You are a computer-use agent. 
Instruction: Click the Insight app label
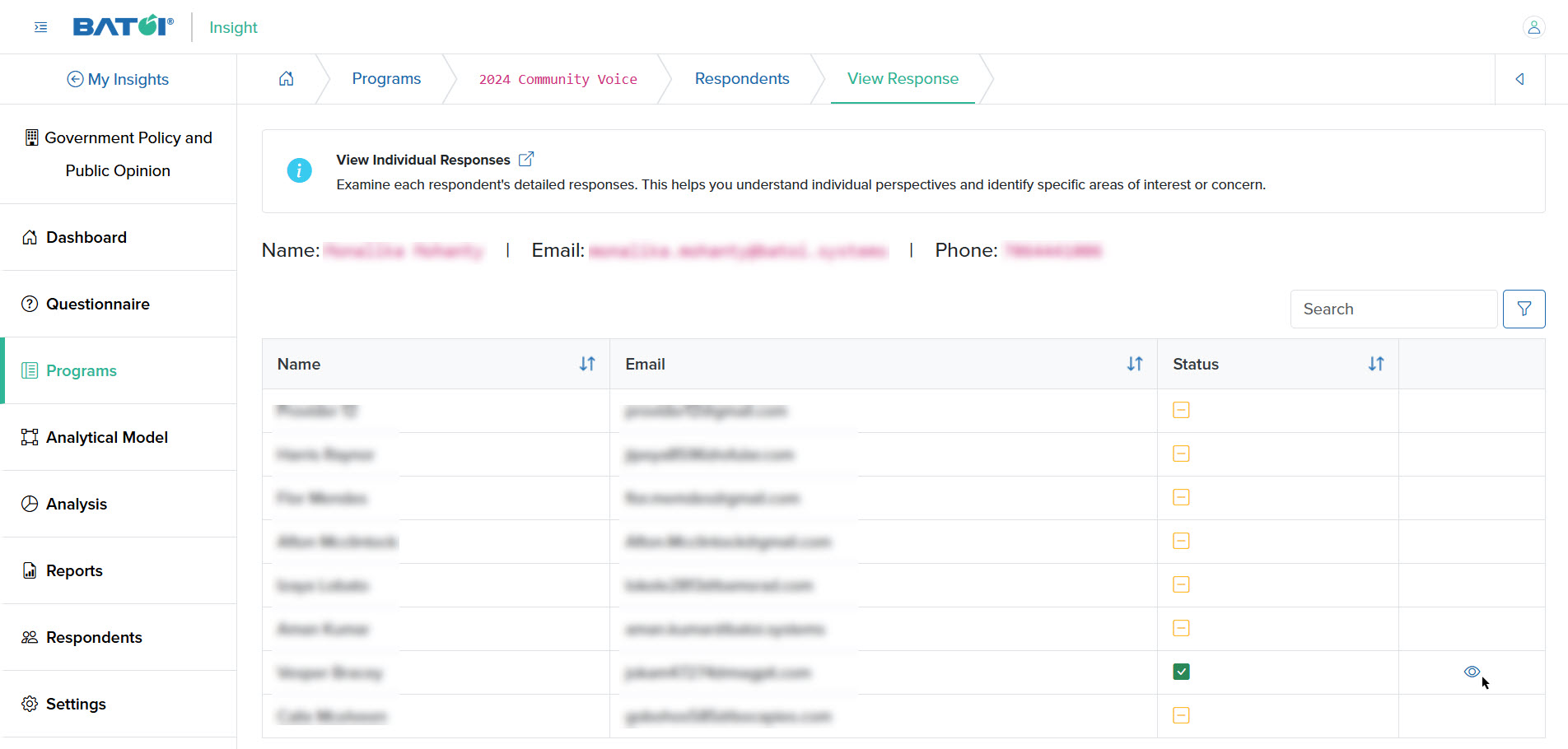[x=233, y=27]
